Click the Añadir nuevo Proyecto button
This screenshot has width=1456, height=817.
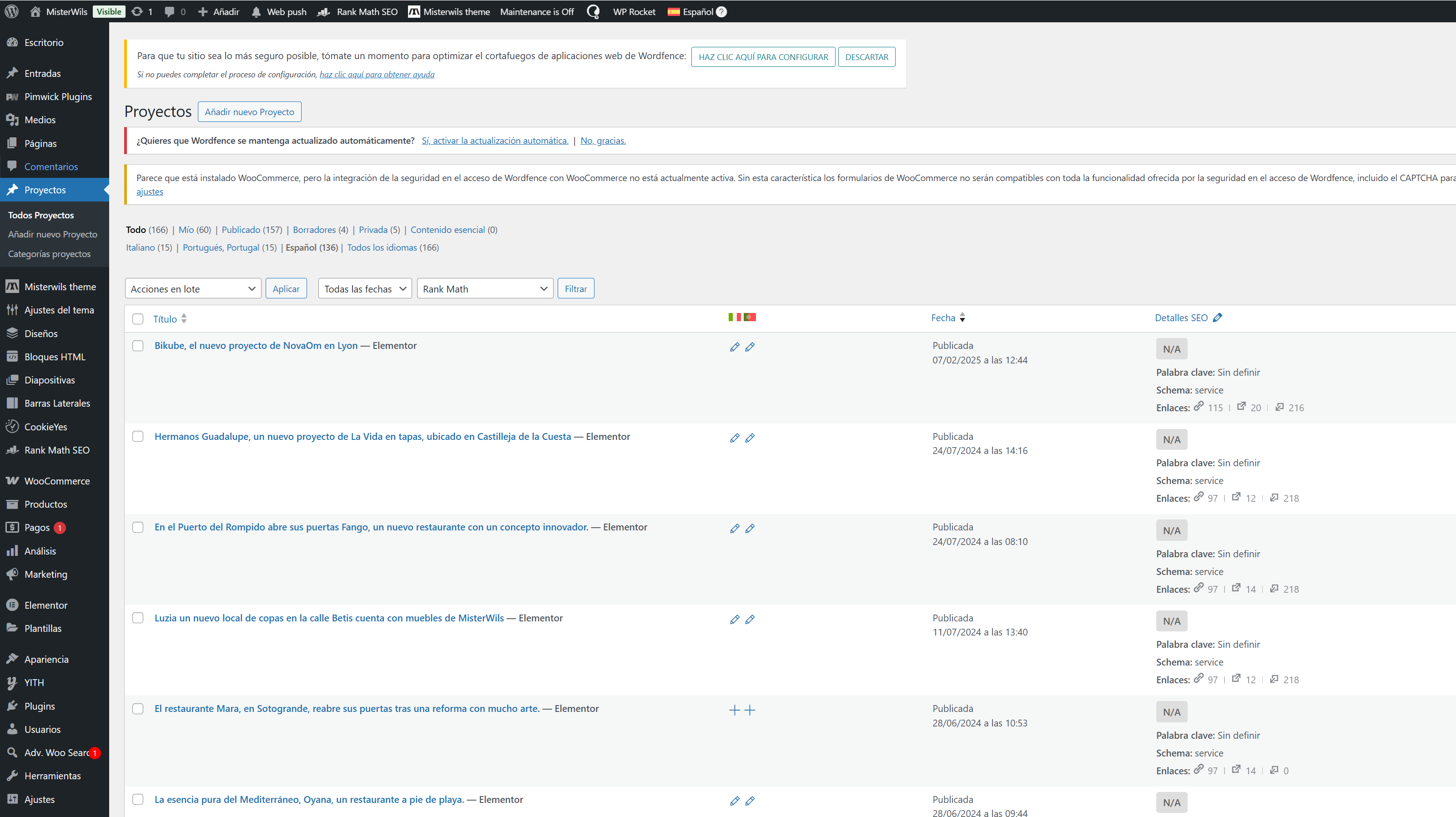[249, 112]
